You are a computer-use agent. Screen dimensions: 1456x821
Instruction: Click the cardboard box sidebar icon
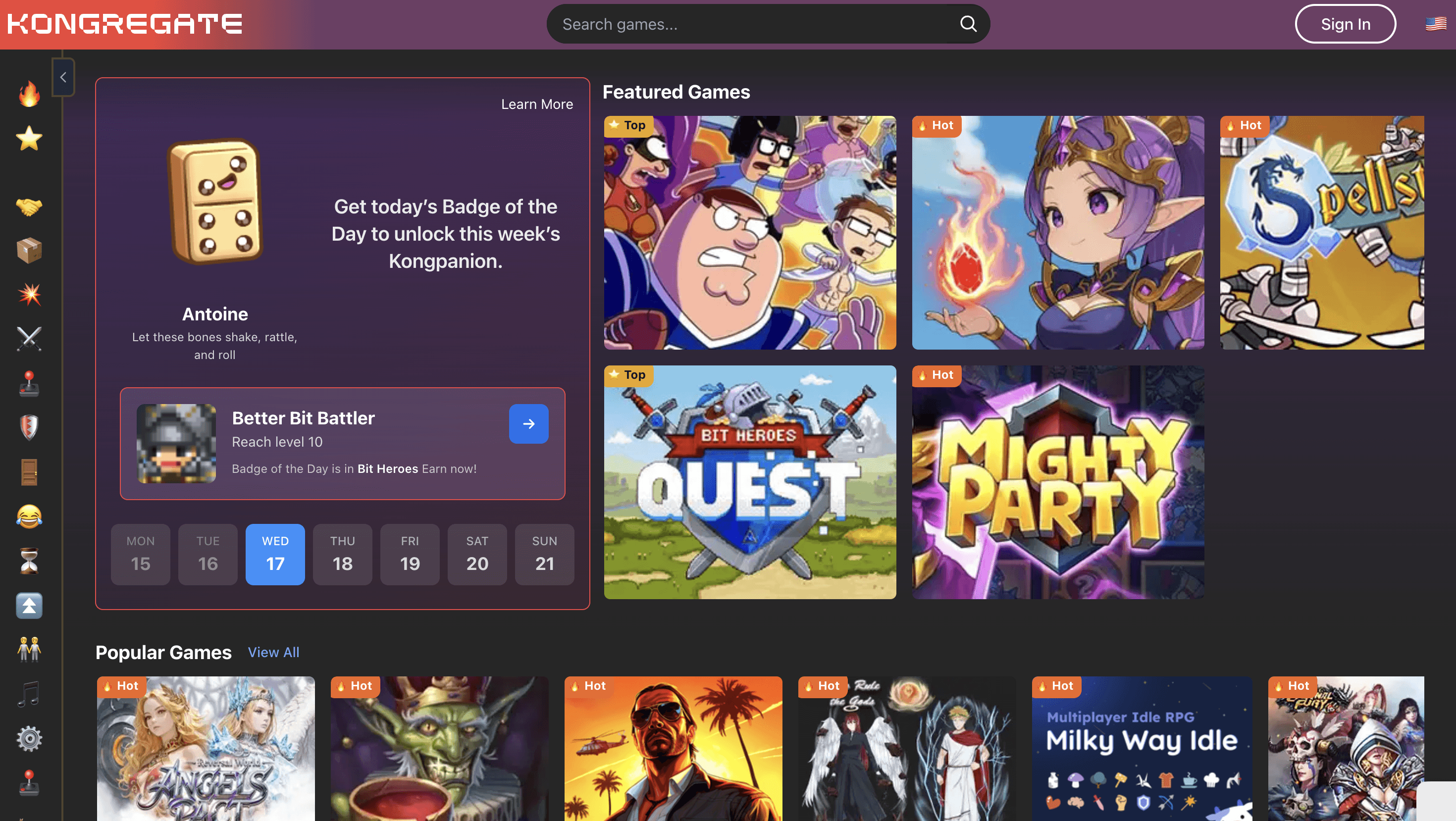point(29,251)
